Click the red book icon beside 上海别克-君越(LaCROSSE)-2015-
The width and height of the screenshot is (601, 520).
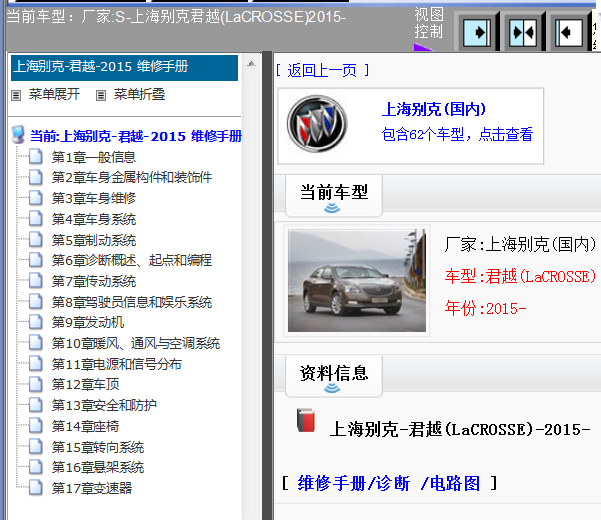click(x=306, y=420)
